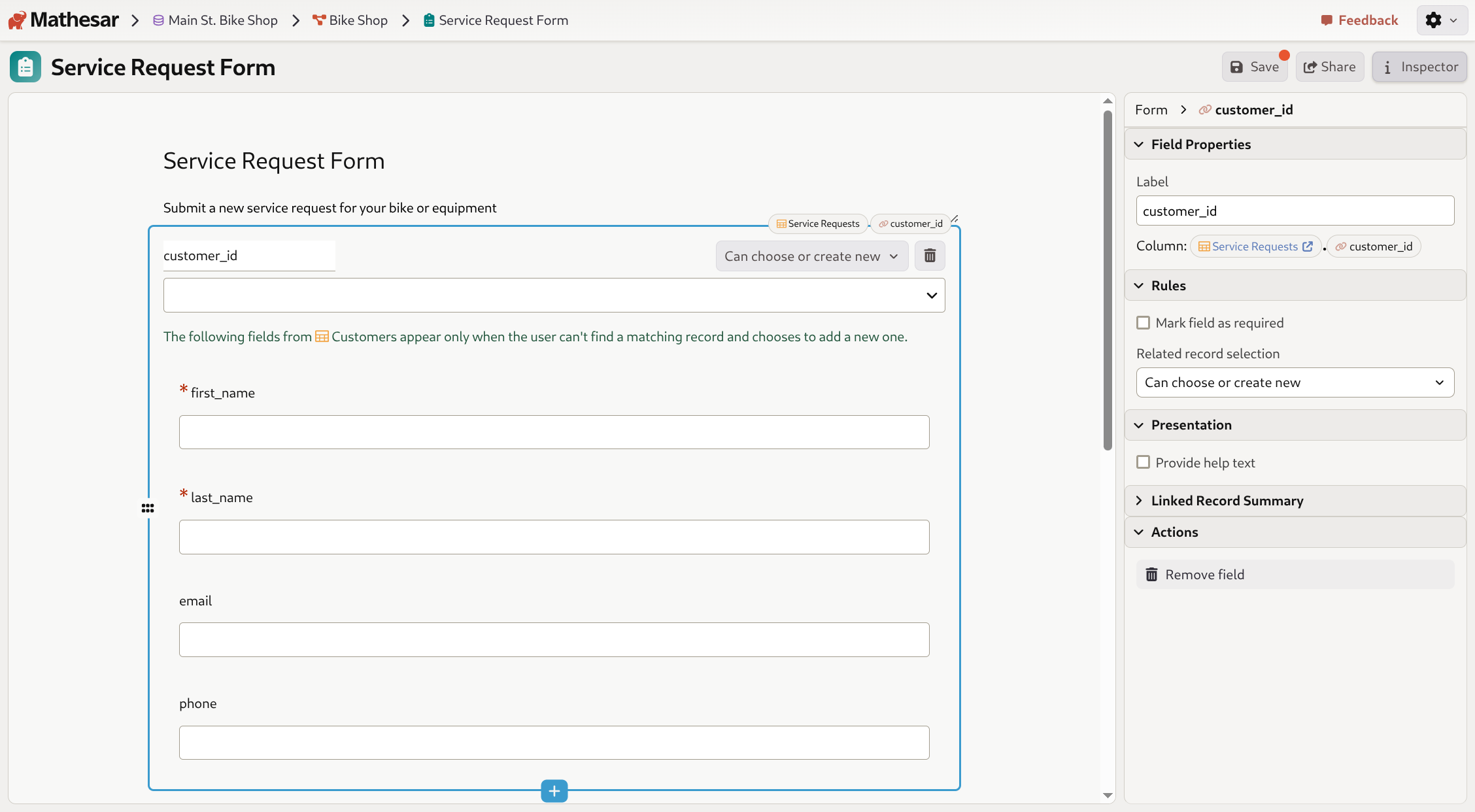Enable Mark field as required checkbox
This screenshot has height=812, width=1475.
point(1143,322)
